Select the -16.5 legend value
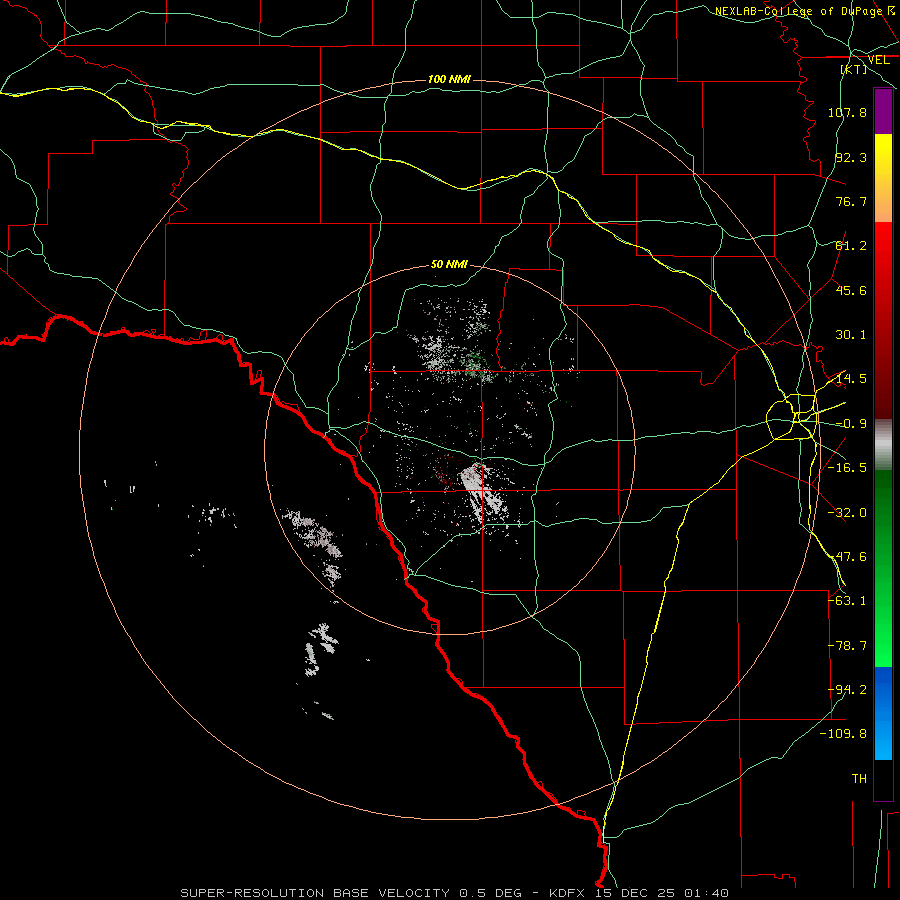The width and height of the screenshot is (900, 900). [847, 468]
